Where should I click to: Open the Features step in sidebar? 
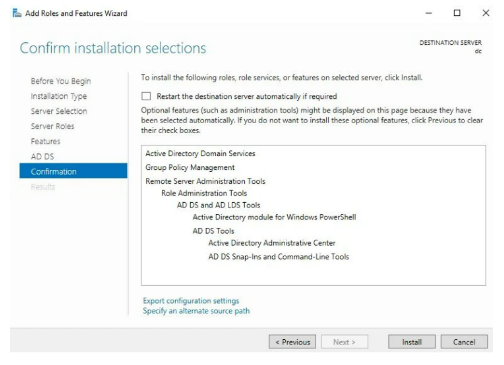pos(45,141)
